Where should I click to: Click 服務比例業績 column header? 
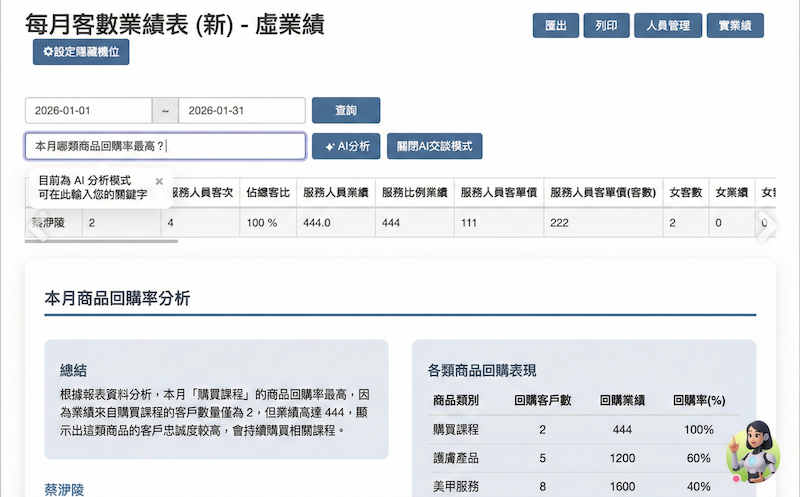point(414,192)
